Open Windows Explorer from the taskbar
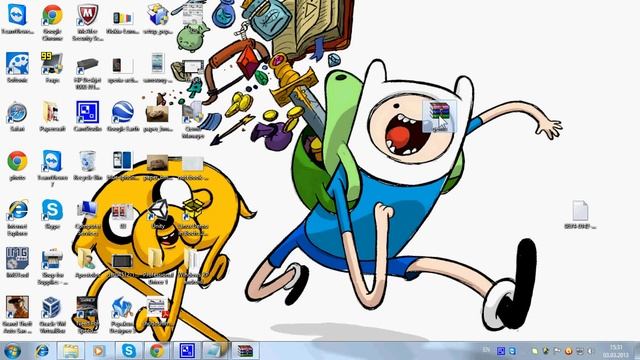Viewport: 640px width, 360px height. (71, 351)
